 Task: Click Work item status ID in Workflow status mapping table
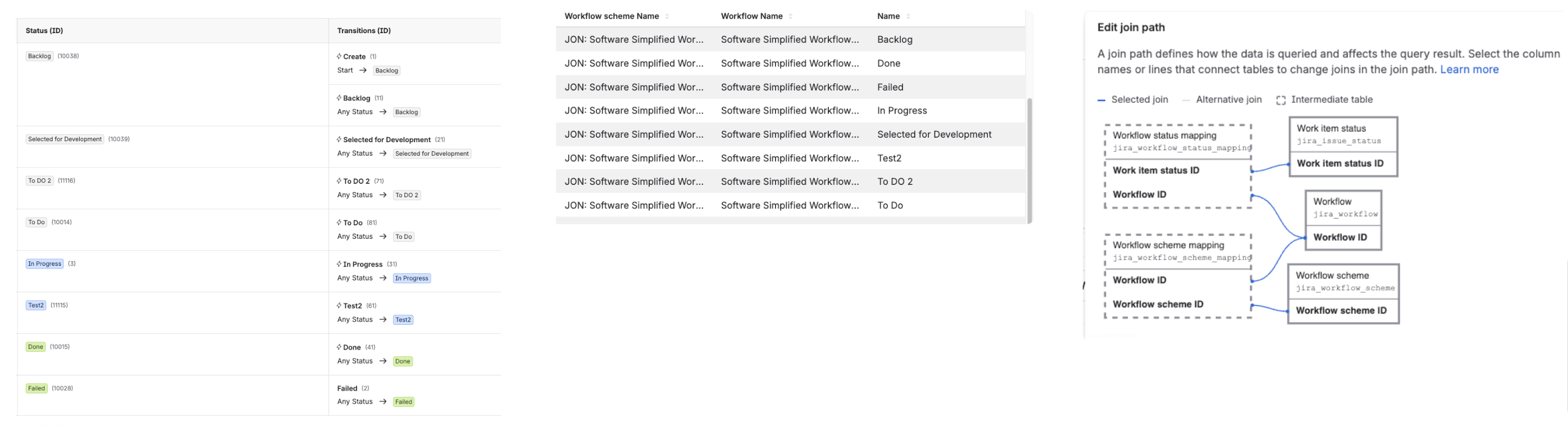(x=1156, y=171)
